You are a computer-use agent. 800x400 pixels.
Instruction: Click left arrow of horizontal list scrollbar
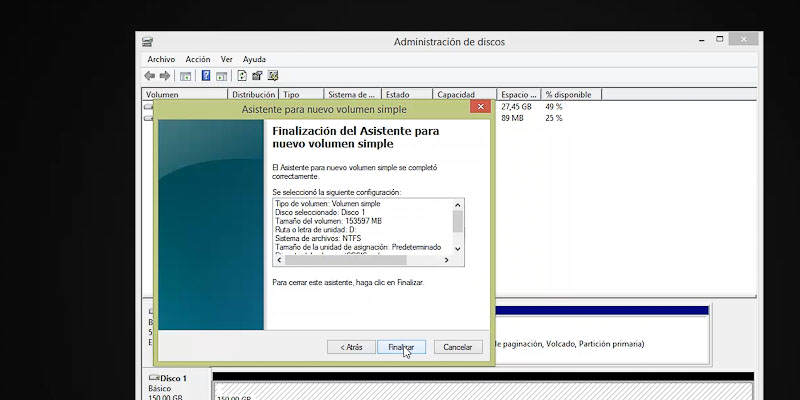point(279,260)
